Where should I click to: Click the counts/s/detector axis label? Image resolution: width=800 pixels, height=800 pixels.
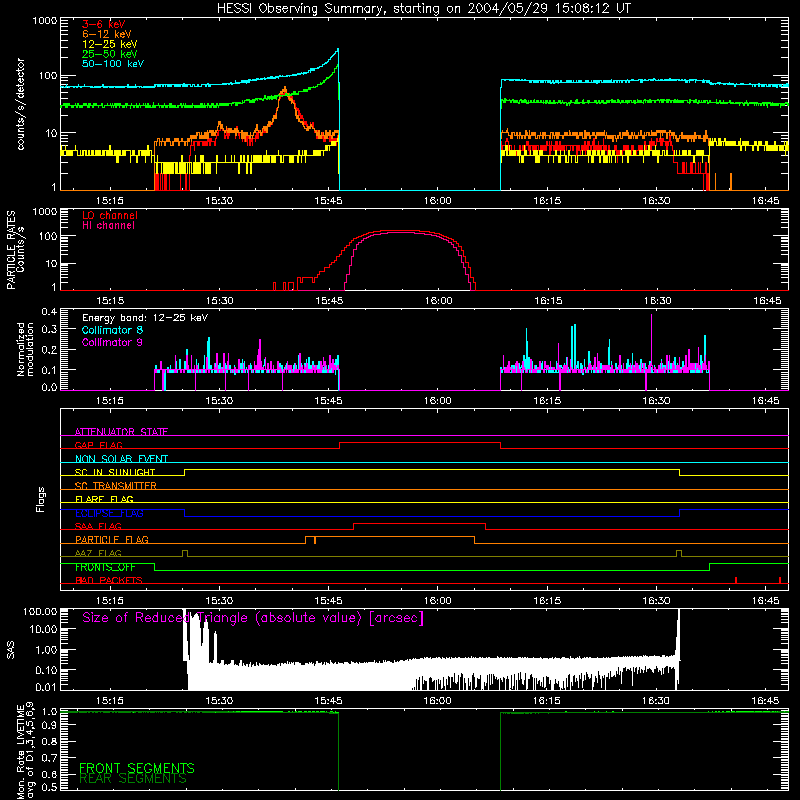(x=20, y=104)
